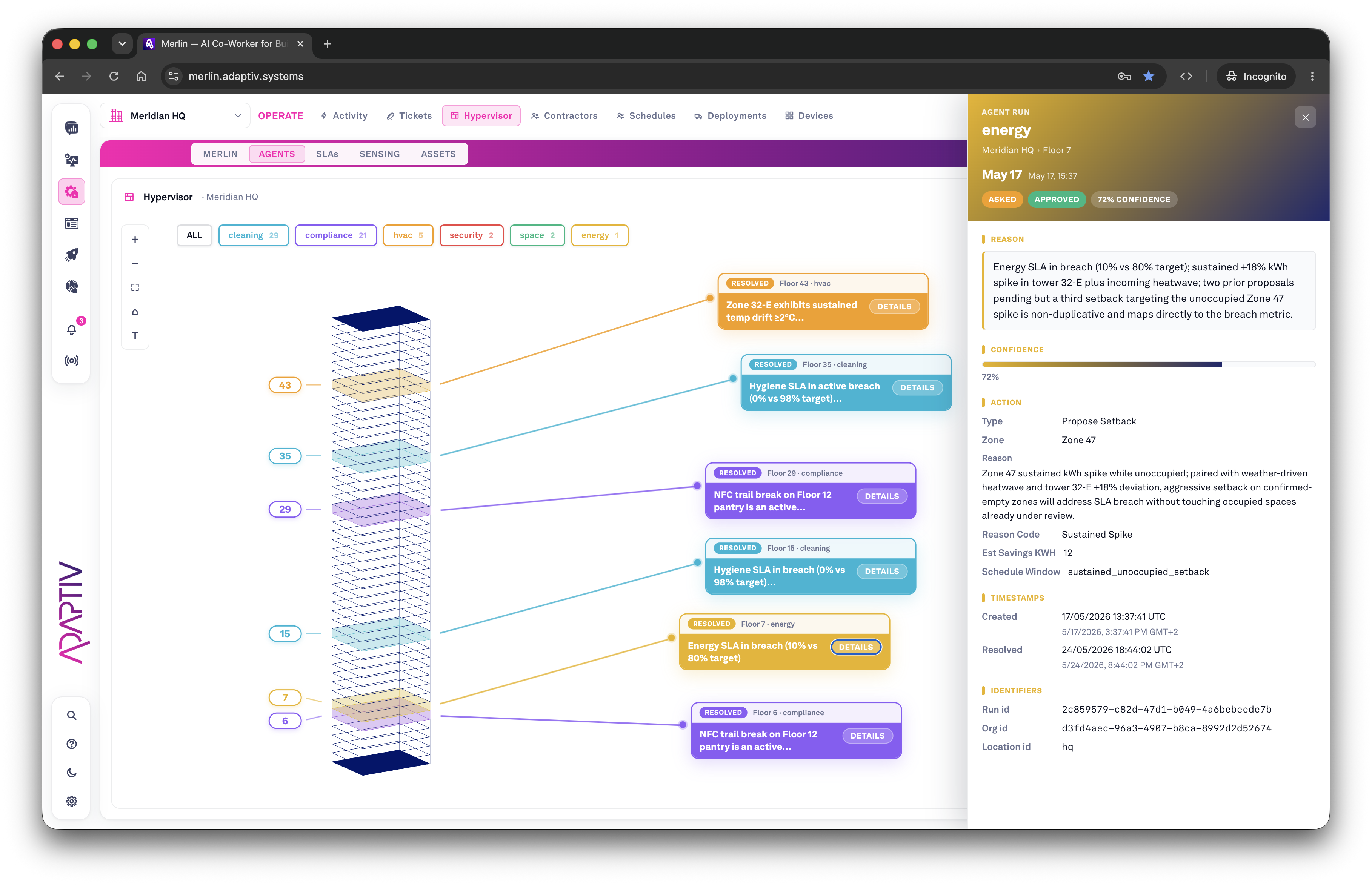
Task: Open the globe icon in sidebar
Action: point(72,286)
